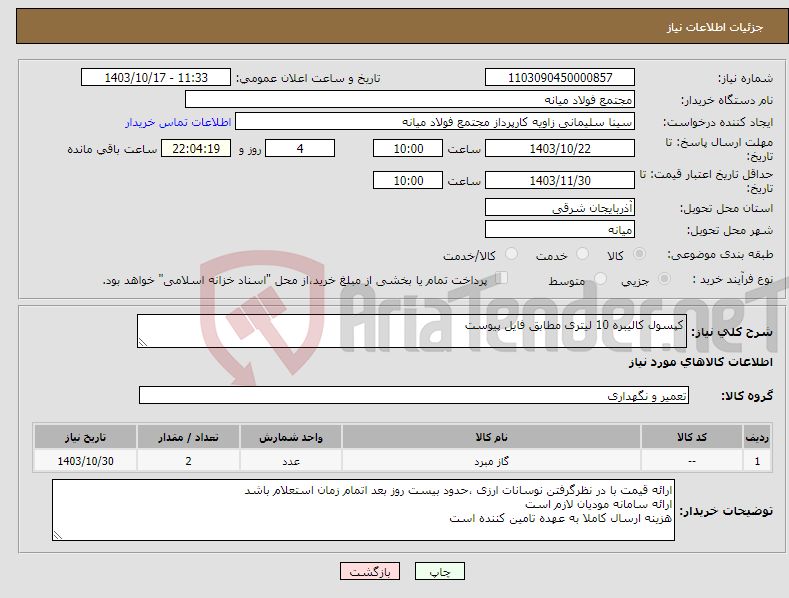This screenshot has width=789, height=598.
Task: Click the unit cell عدد
Action: tap(291, 461)
